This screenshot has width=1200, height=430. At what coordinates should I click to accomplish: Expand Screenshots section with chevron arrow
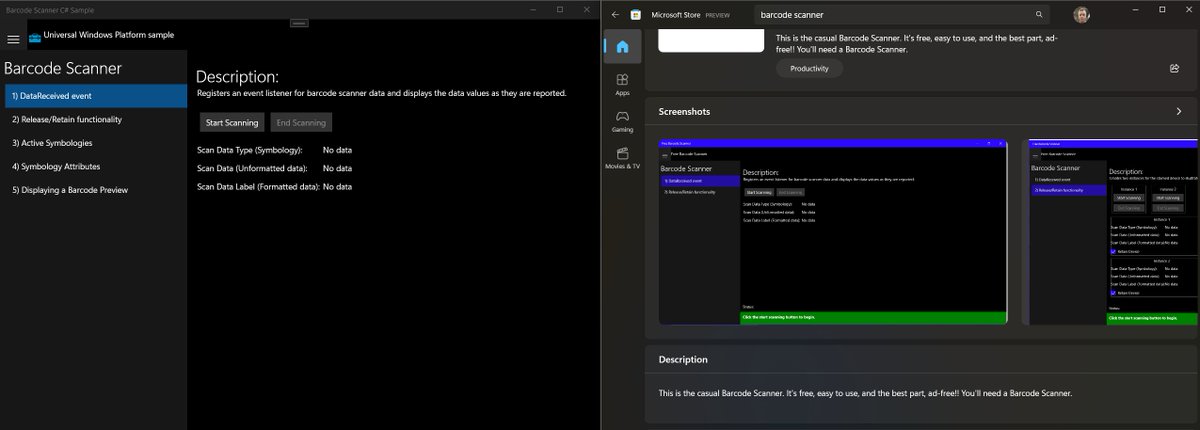point(1179,111)
